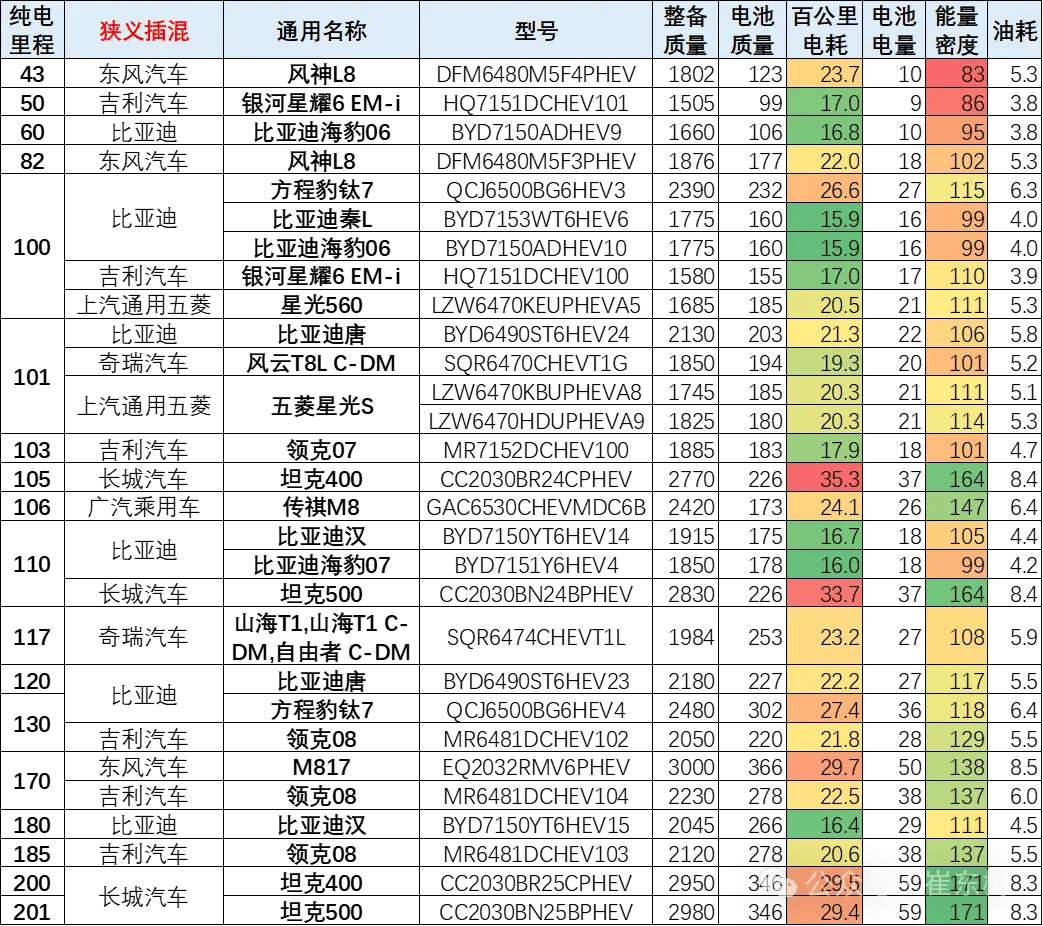Click model code MR6481DCHEV103
The image size is (1043, 926).
click(536, 853)
